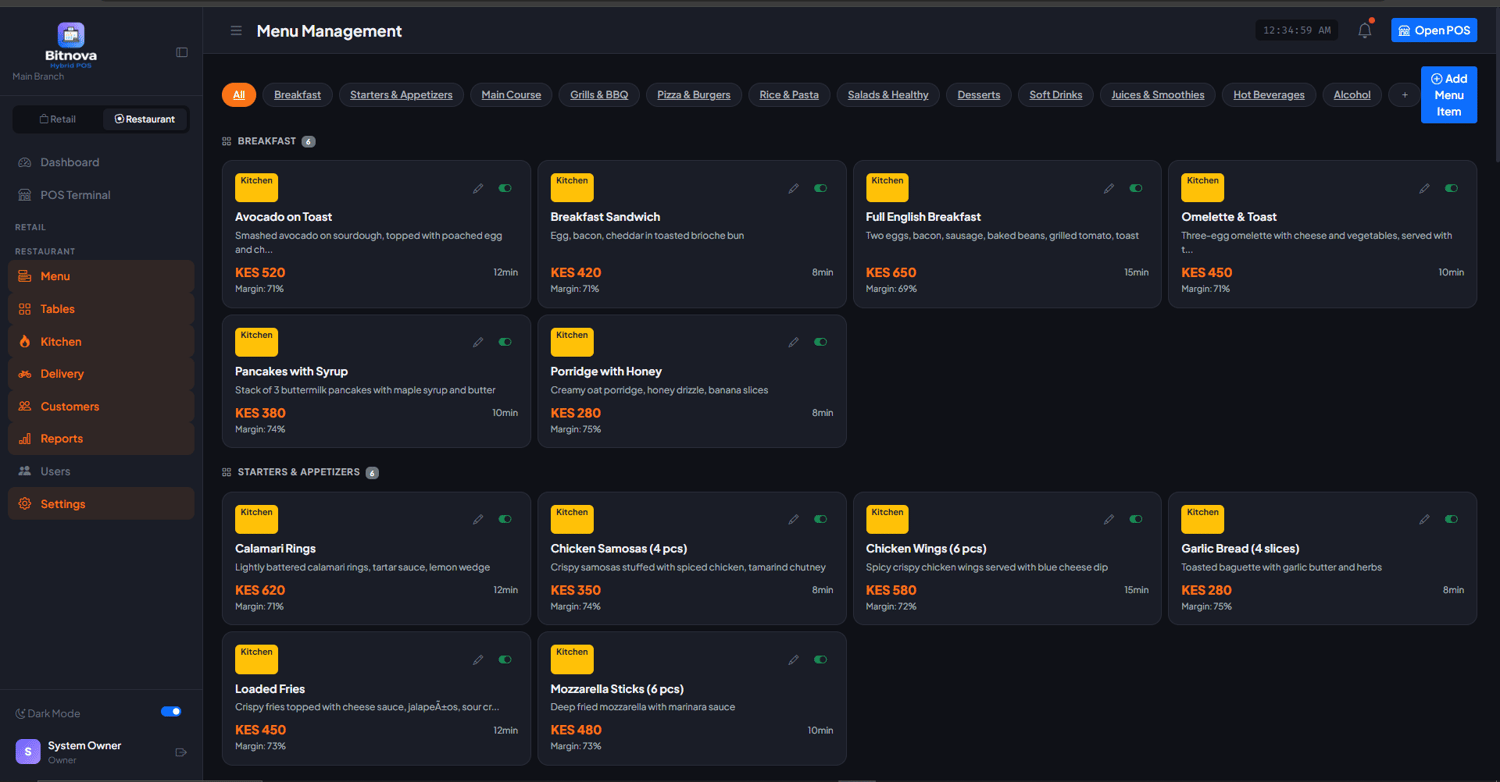Toggle availability of Breakfast Sandwich
Viewport: 1500px width, 782px height.
pyautogui.click(x=820, y=188)
